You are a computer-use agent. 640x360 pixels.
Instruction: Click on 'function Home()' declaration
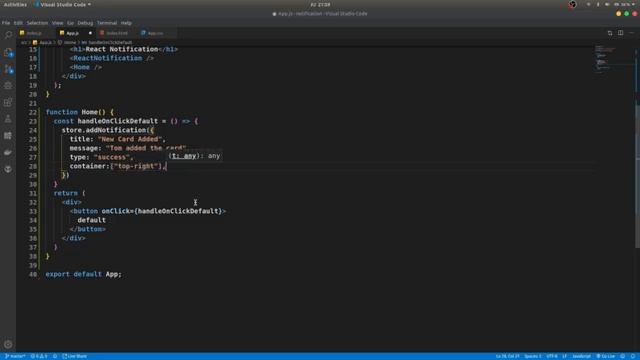coord(76,112)
